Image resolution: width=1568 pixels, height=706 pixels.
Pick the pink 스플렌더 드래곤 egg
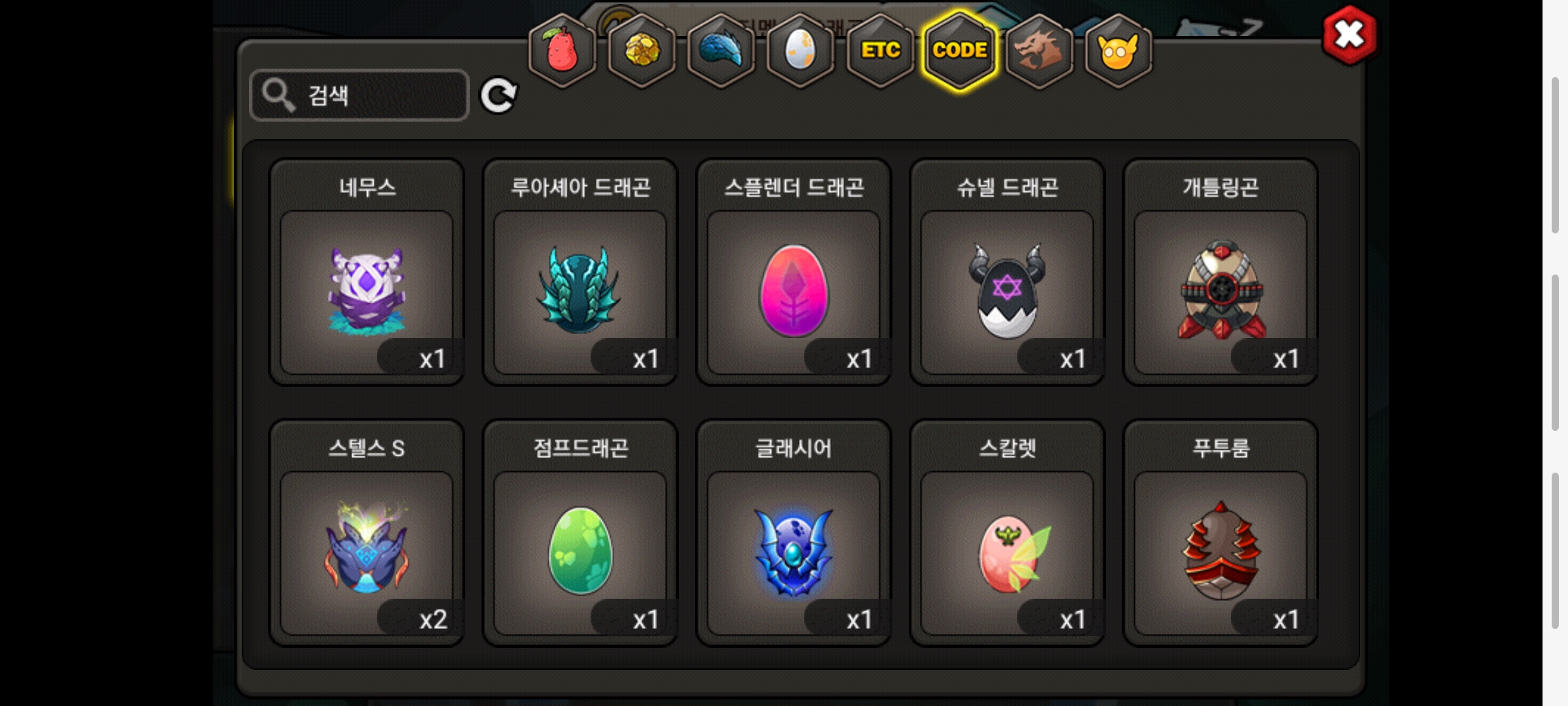[x=794, y=272]
